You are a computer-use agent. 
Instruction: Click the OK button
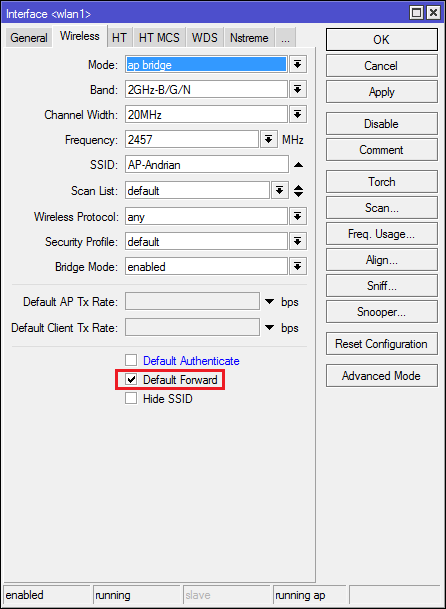[x=382, y=40]
